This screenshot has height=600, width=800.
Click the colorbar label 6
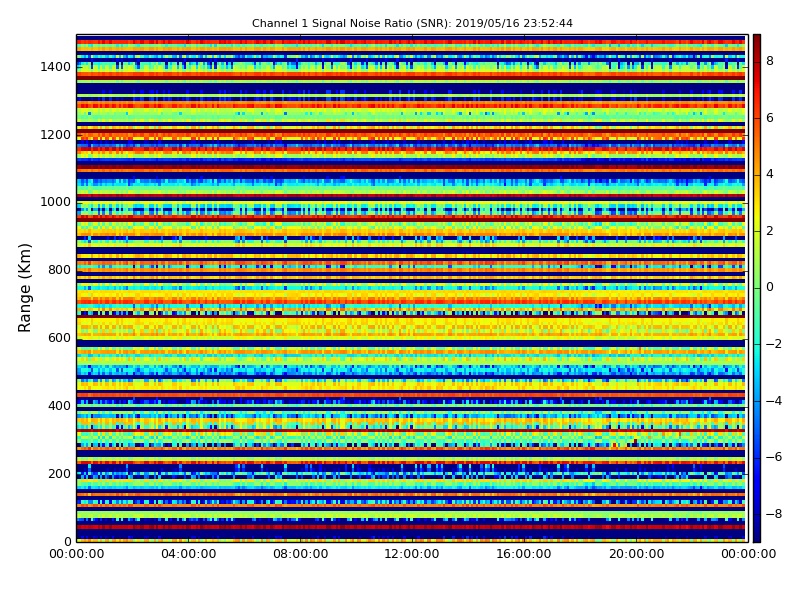[x=770, y=118]
